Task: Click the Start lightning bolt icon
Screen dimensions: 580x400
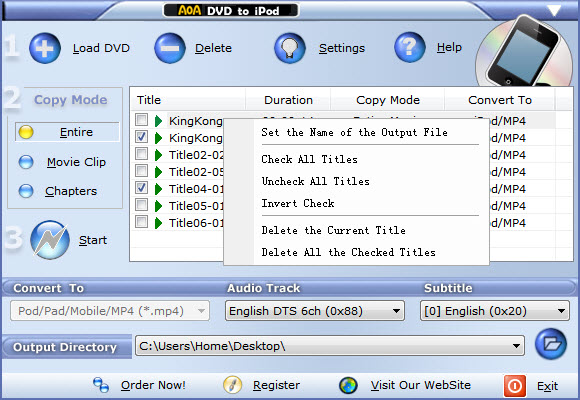Action: (x=50, y=240)
